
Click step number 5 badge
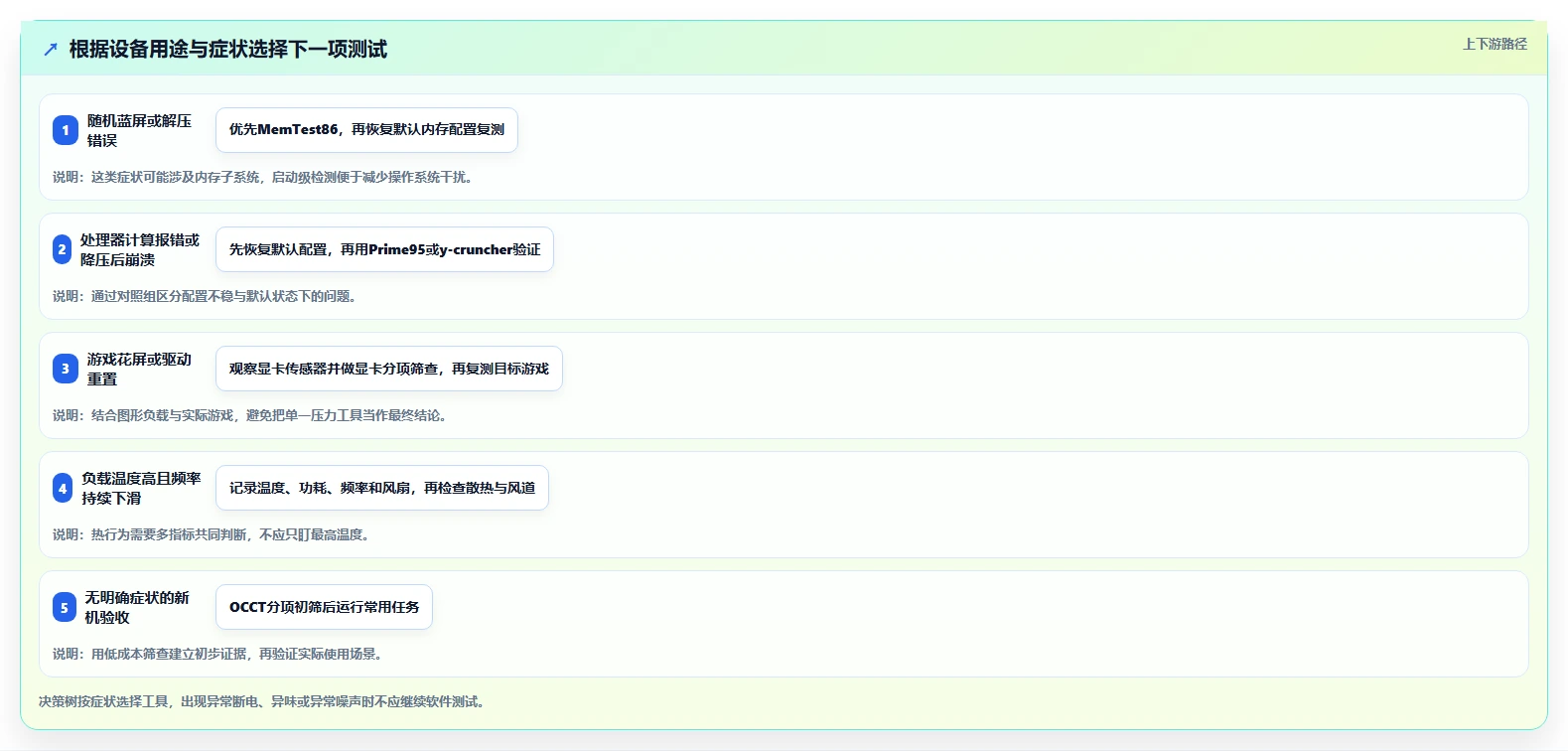[x=64, y=607]
